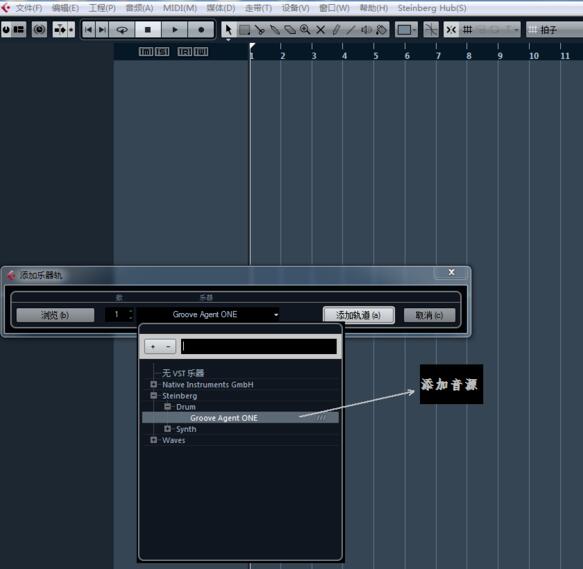Select the Object Selection arrow tool
The width and height of the screenshot is (583, 569).
[229, 30]
